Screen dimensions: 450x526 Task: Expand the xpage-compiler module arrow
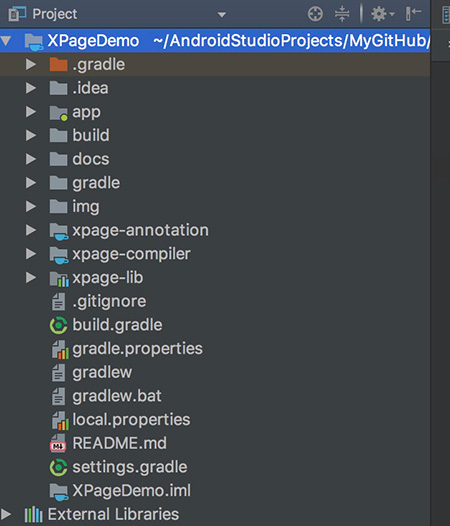tap(31, 254)
